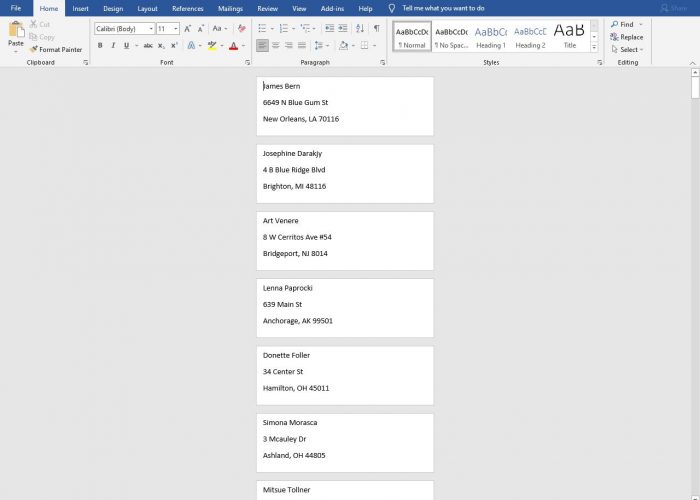
Task: Click Tell me what you want field
Action: [443, 8]
